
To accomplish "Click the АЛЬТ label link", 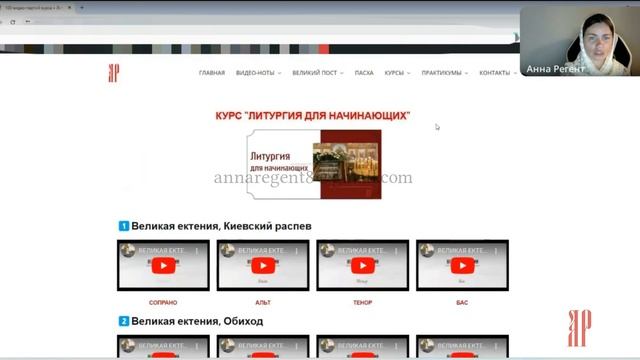I will pos(263,302).
